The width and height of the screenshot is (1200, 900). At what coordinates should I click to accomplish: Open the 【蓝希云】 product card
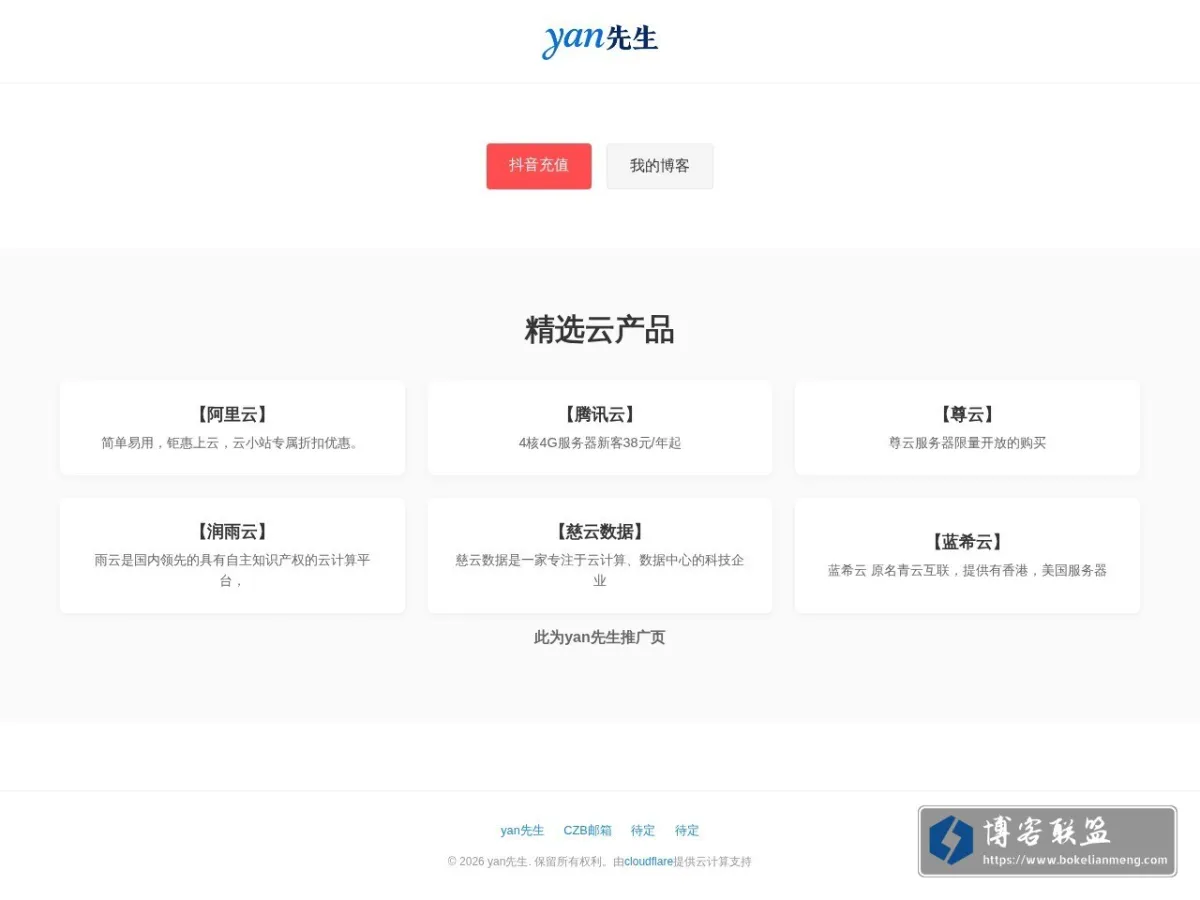tap(967, 555)
